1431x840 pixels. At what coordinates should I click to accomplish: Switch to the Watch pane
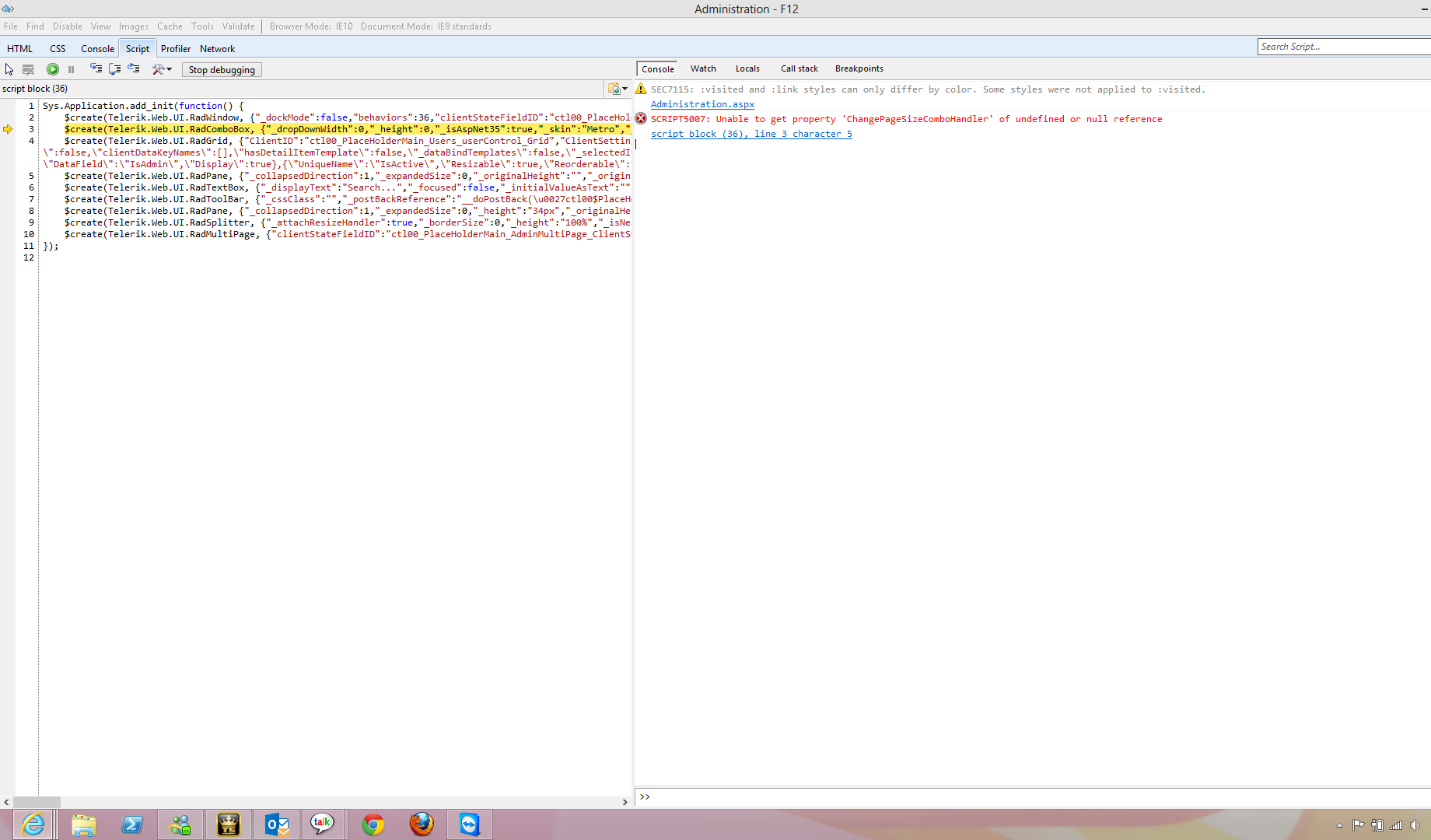pos(703,68)
